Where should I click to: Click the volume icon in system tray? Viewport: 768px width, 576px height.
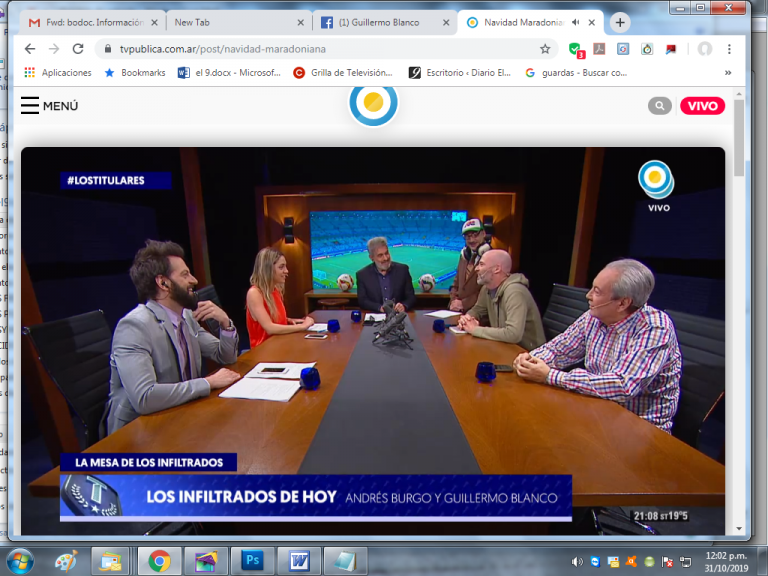(x=577, y=561)
